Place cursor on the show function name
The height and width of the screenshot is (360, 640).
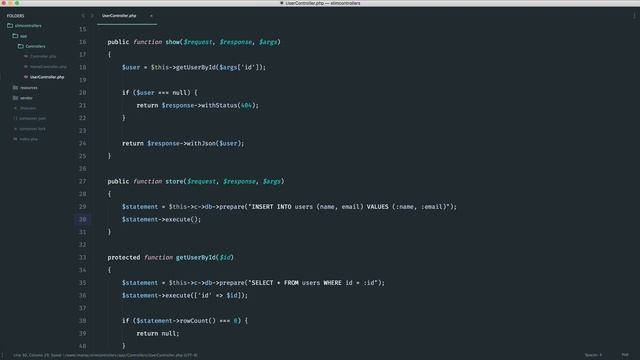coord(173,42)
